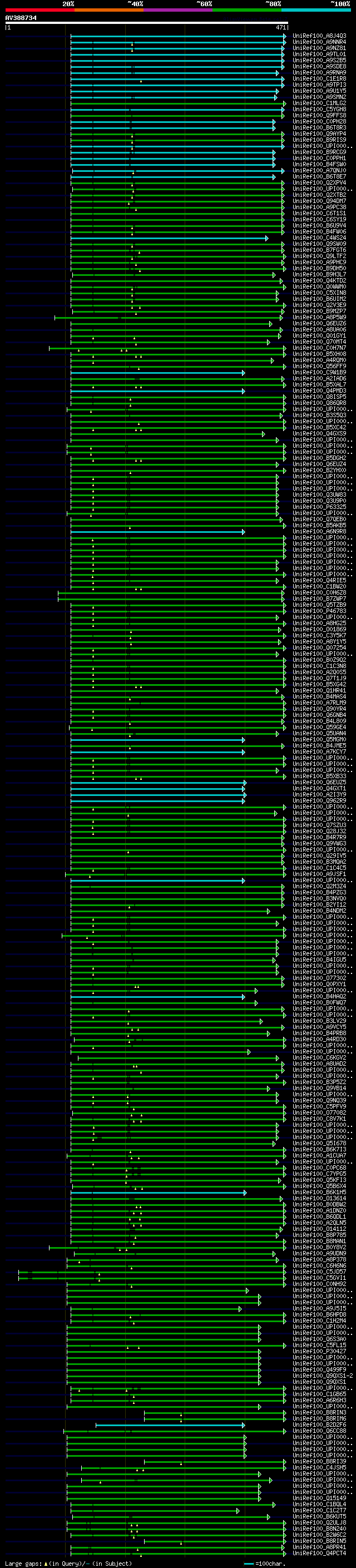Select label UniRef100_C1E1R8
This screenshot has height=1568, width=356.
click(319, 78)
